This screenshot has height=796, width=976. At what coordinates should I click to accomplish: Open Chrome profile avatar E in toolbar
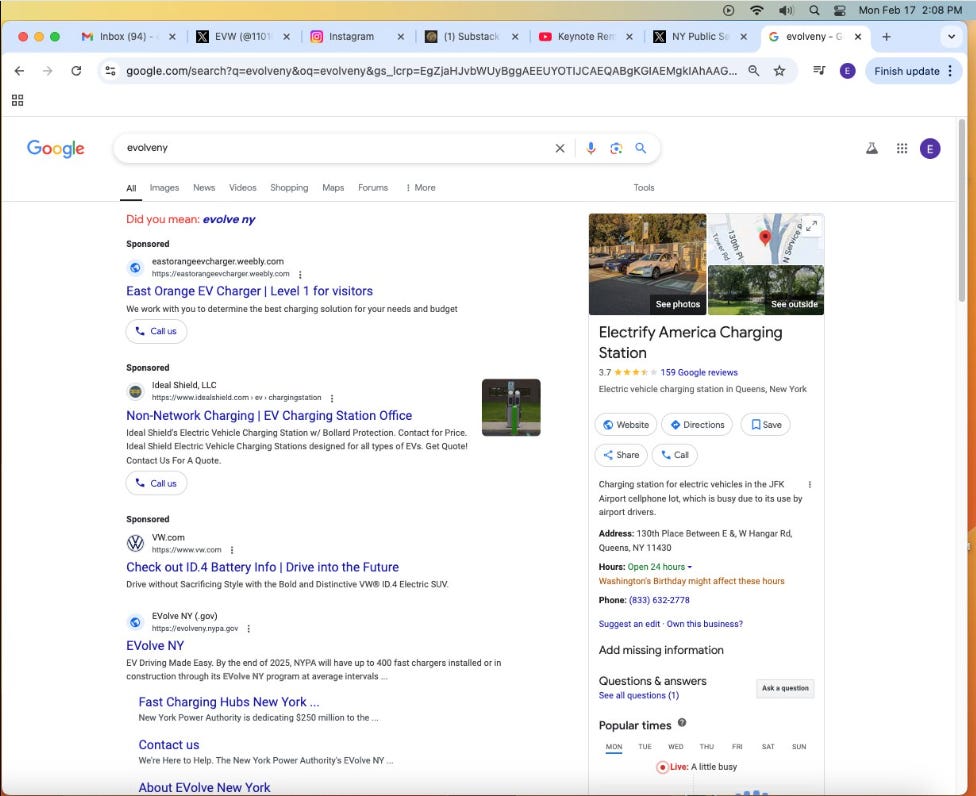point(847,71)
